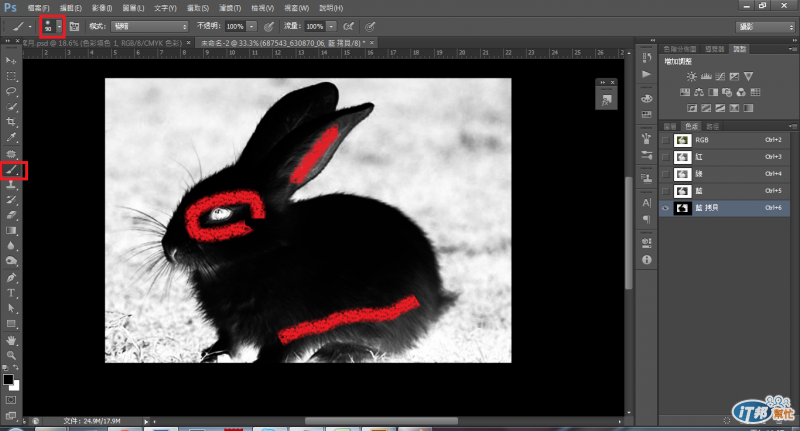This screenshot has height=431, width=800.
Task: Select the Eyedropper tool
Action: [x=11, y=137]
